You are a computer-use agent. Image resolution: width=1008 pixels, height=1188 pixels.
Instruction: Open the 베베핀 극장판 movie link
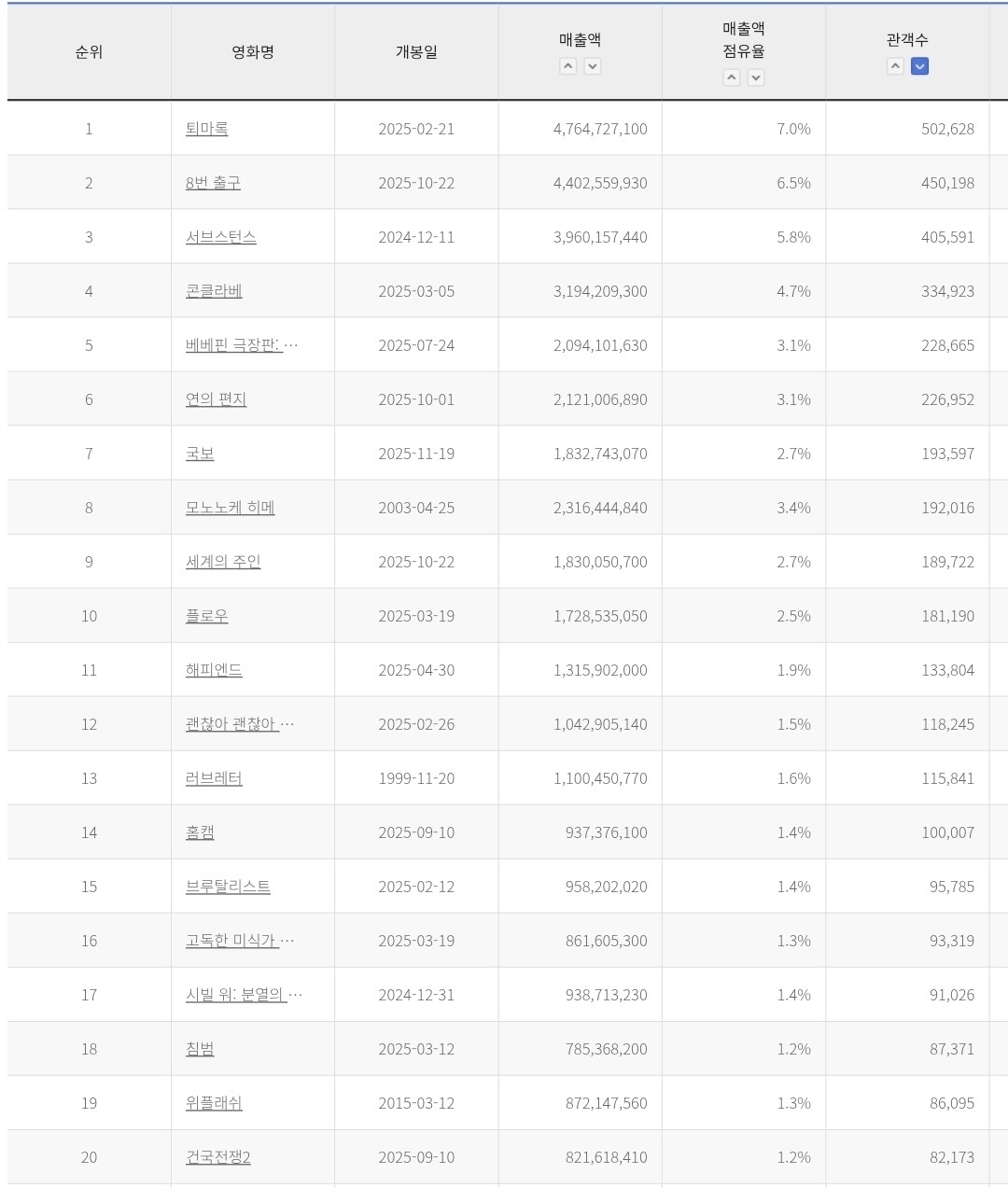click(x=242, y=345)
